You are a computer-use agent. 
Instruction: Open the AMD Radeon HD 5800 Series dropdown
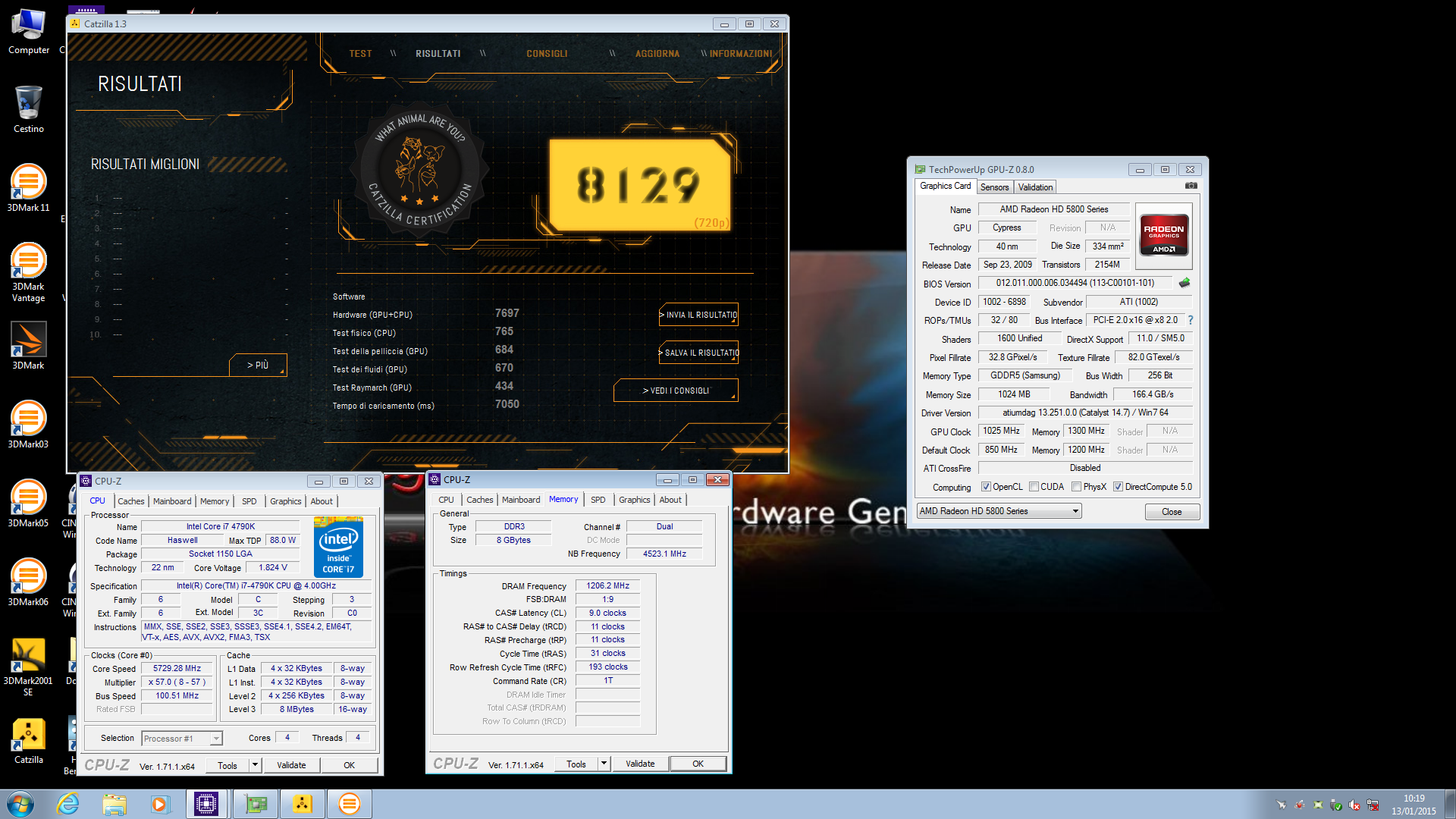point(999,511)
